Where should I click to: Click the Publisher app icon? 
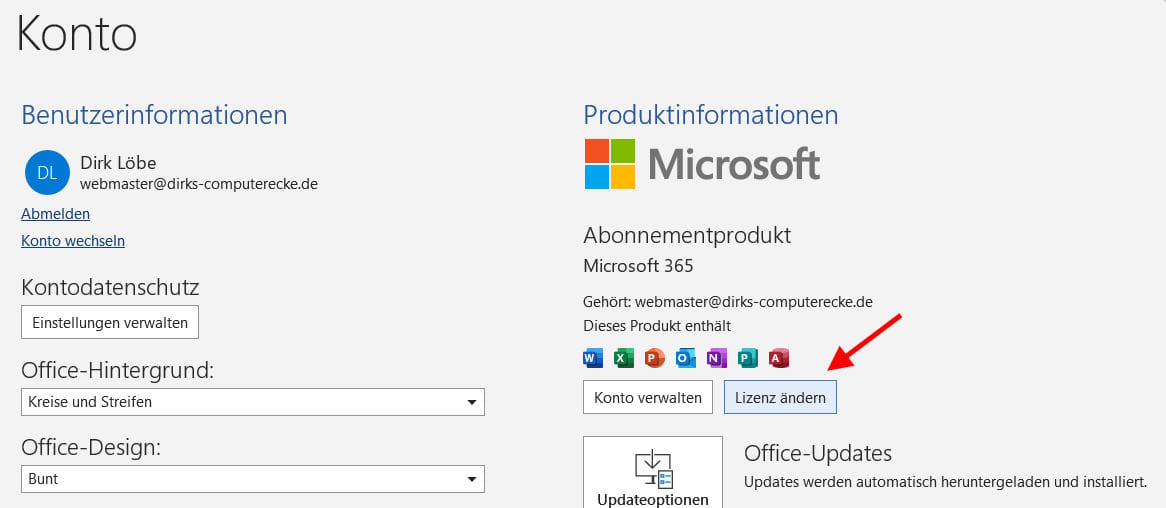coord(747,359)
